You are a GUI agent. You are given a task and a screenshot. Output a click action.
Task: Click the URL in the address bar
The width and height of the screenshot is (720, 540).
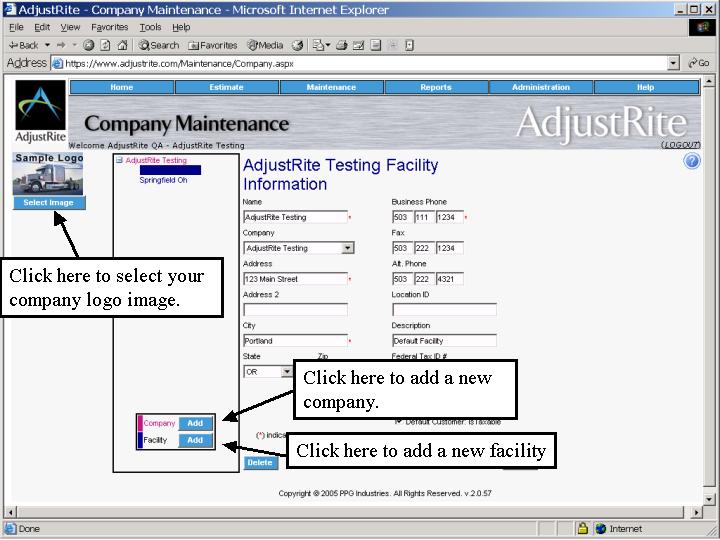(179, 63)
